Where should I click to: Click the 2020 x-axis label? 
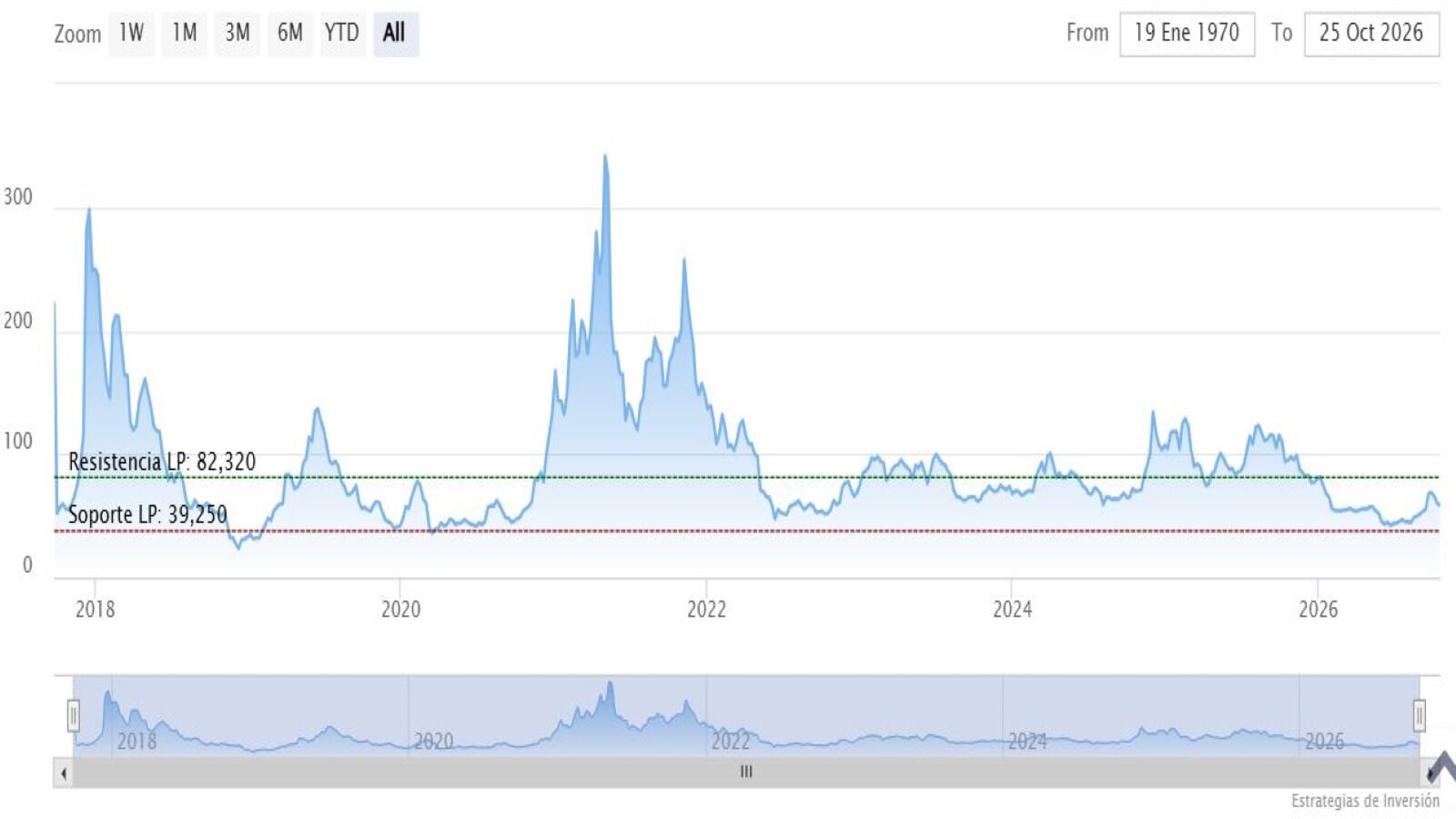400,609
